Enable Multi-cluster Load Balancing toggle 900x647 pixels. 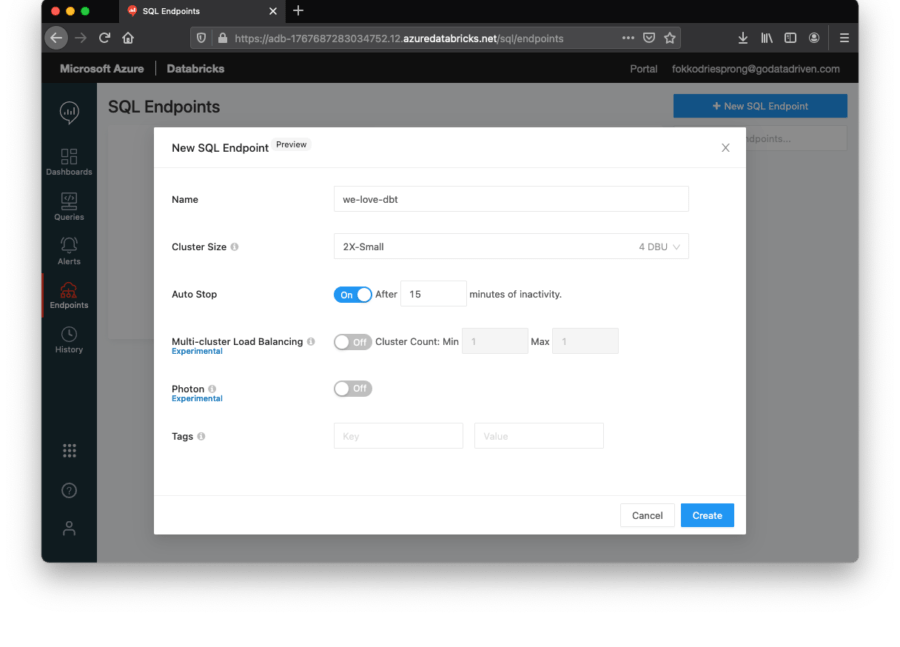pyautogui.click(x=352, y=342)
